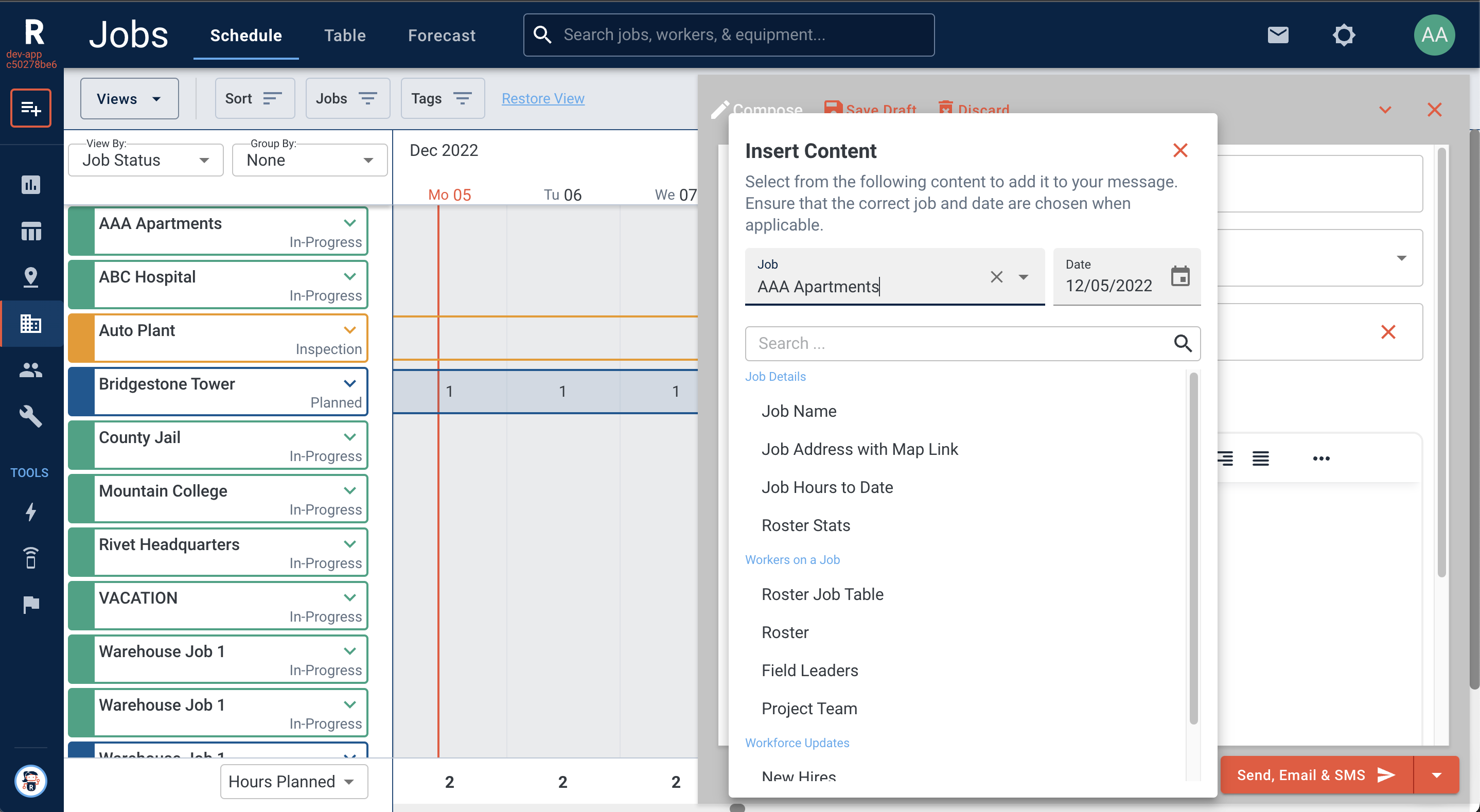Open the settings gear icon in header

1344,35
